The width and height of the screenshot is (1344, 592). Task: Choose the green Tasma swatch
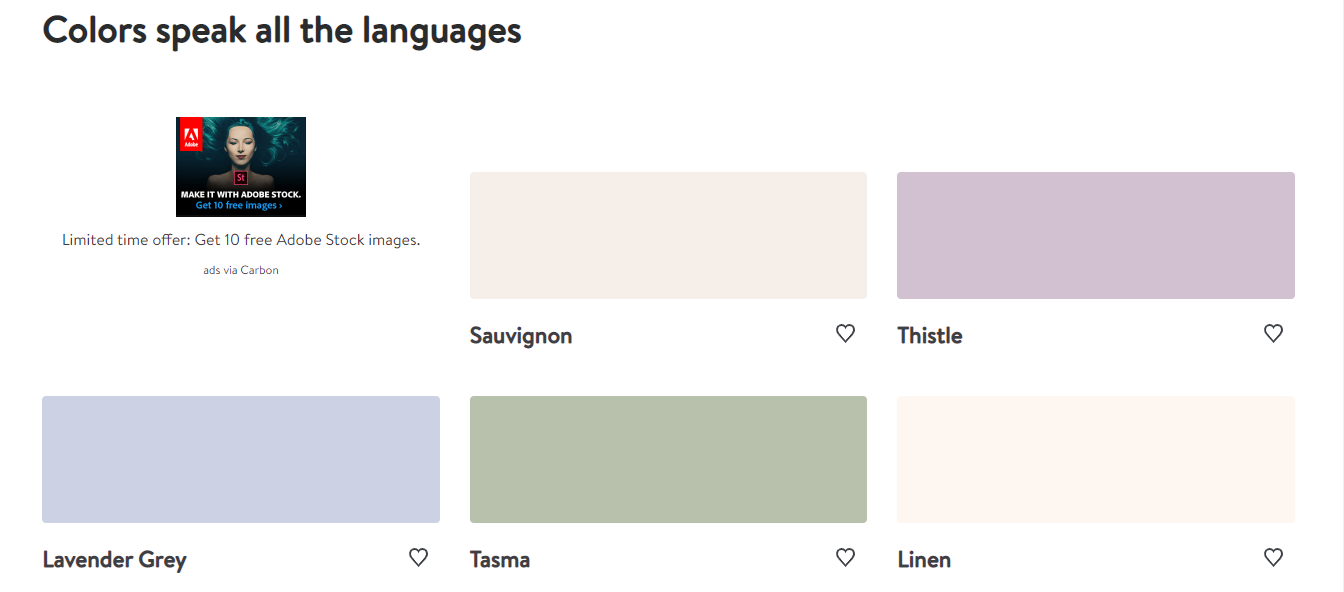click(x=668, y=459)
